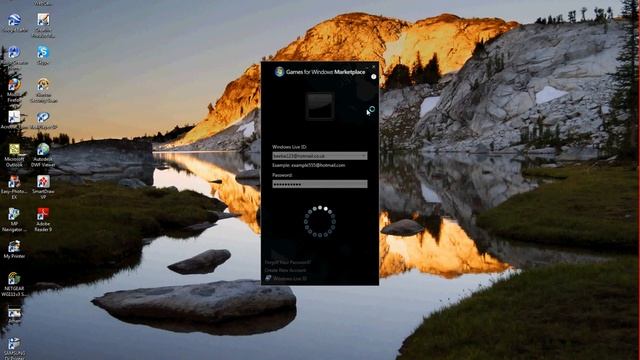Viewport: 640px width, 360px height.
Task: Click the gamer picture placeholder tile
Action: point(320,106)
